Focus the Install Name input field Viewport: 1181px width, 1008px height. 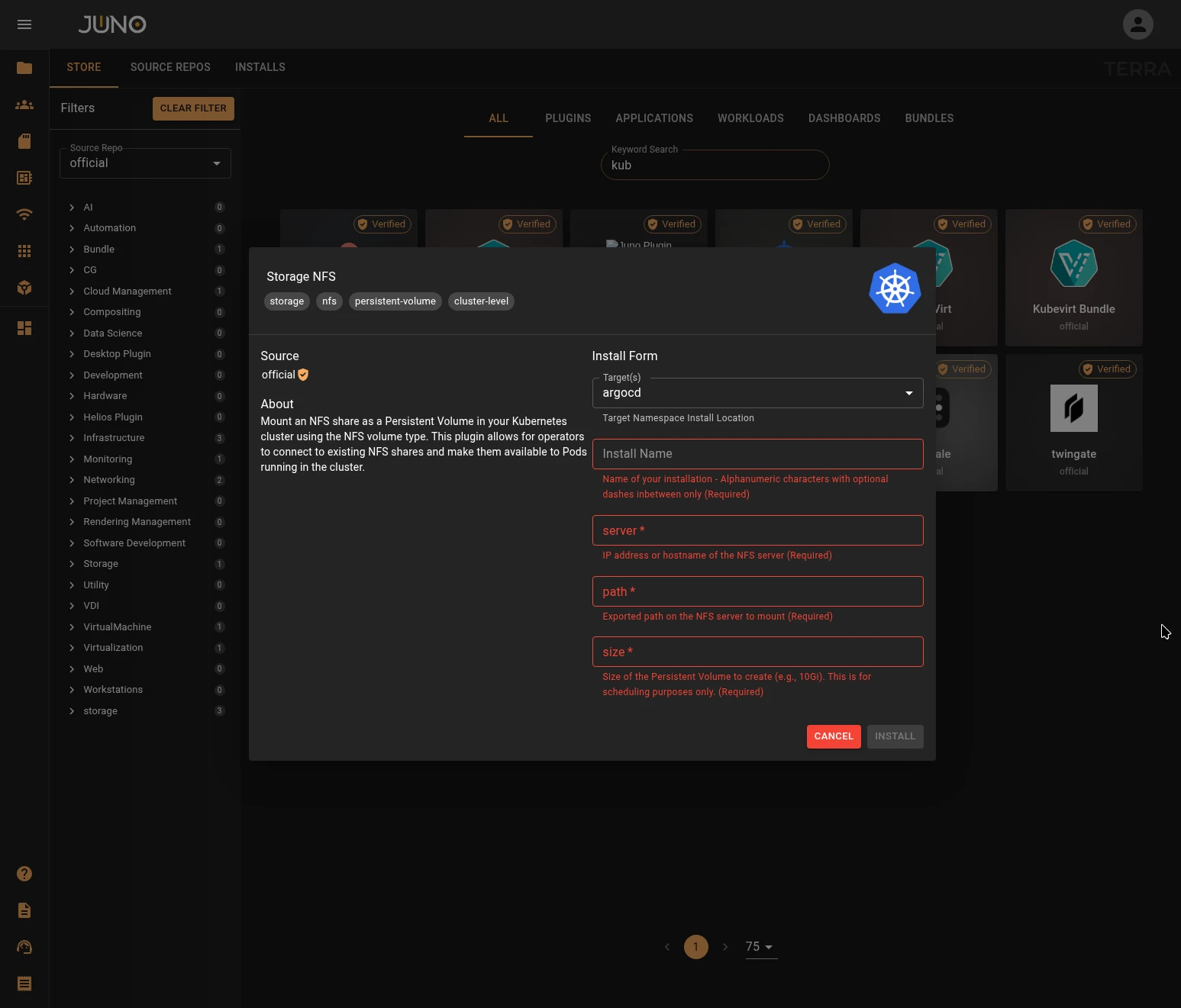pos(757,454)
